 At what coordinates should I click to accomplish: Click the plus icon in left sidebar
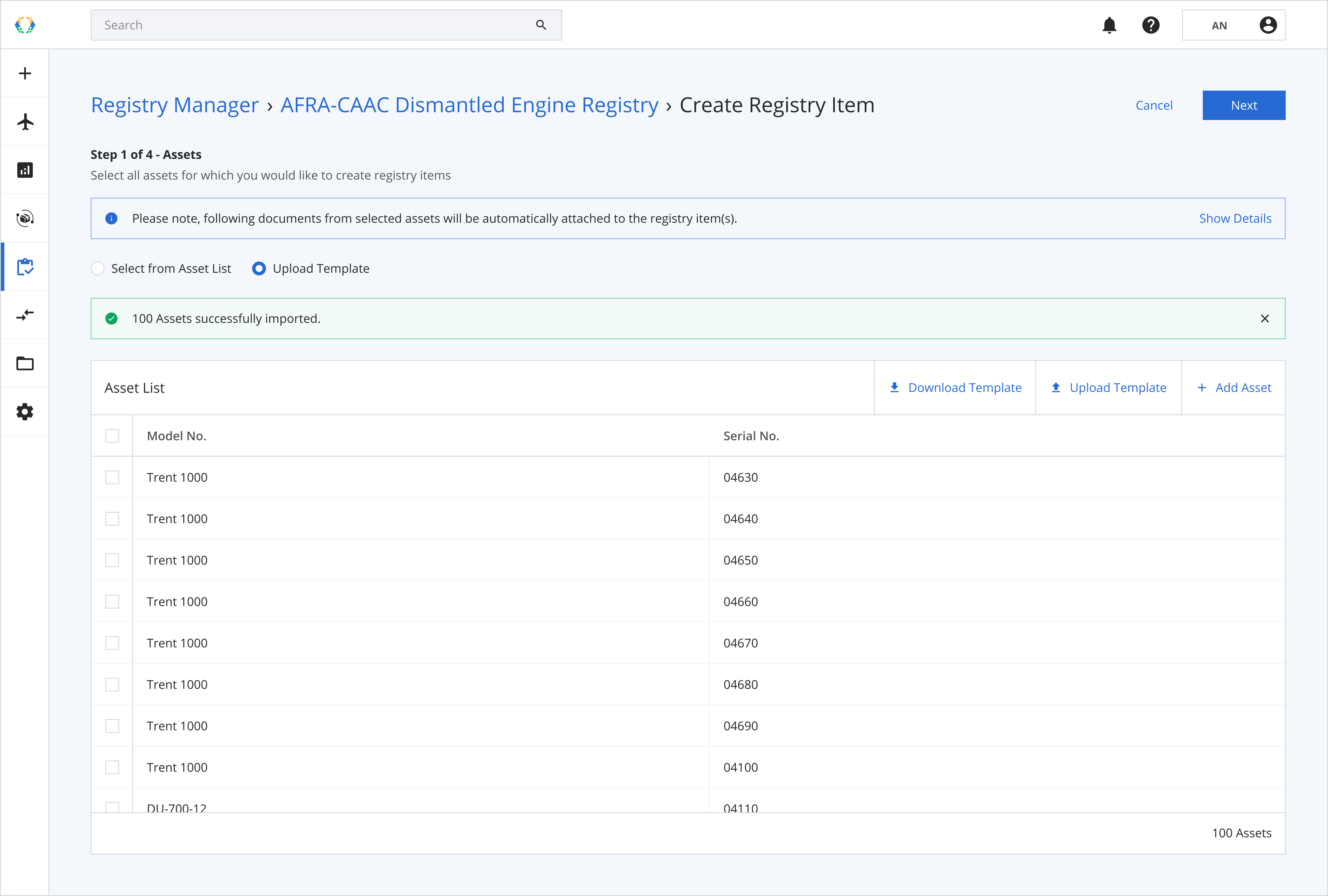[25, 73]
